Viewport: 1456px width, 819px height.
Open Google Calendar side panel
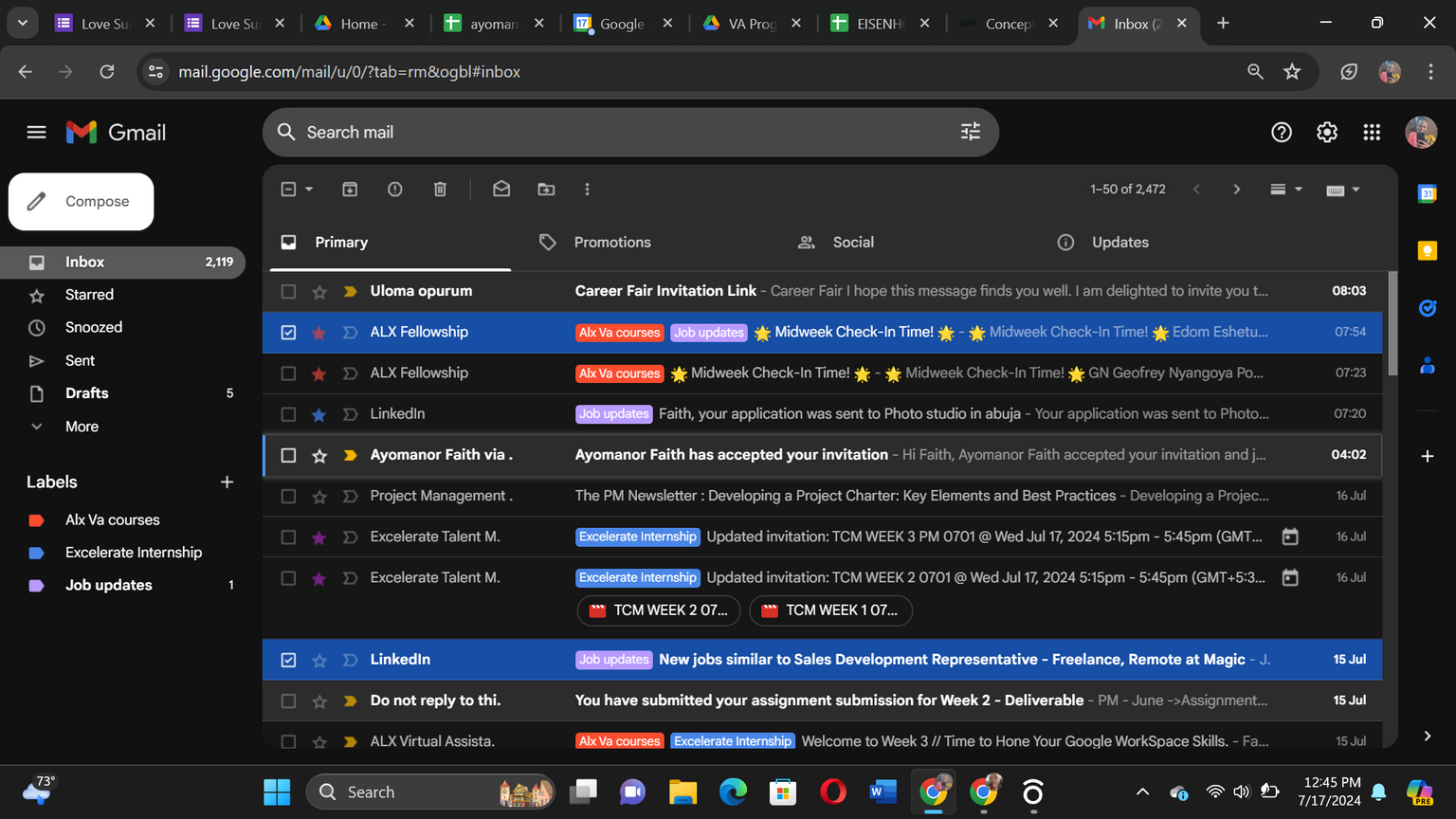pyautogui.click(x=1427, y=193)
